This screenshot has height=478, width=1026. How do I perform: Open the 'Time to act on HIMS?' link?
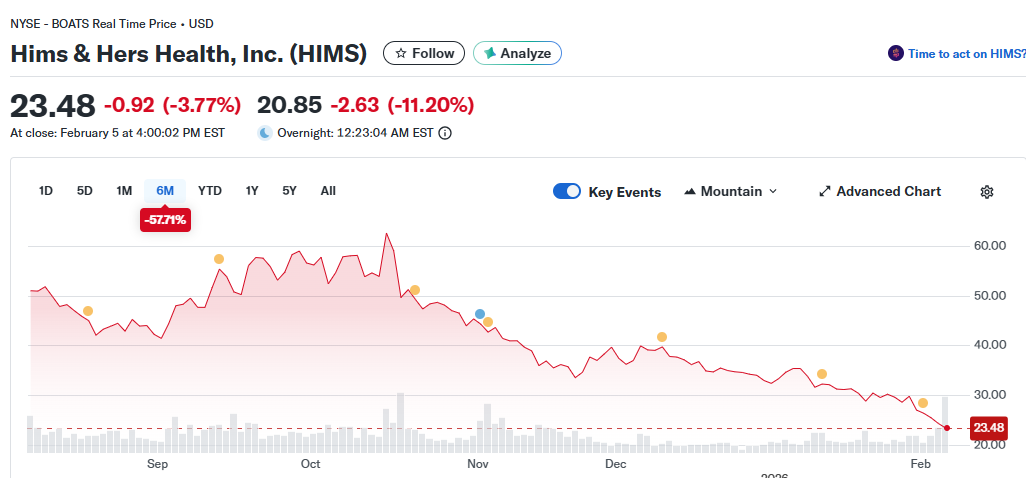[x=966, y=54]
